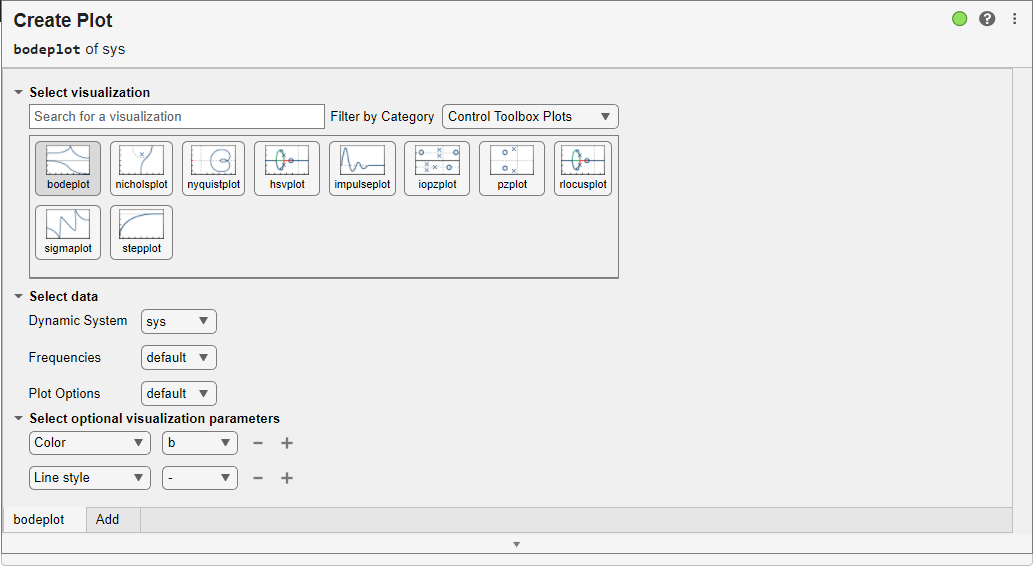
Task: Open the Filter by Category dropdown
Action: tap(530, 117)
